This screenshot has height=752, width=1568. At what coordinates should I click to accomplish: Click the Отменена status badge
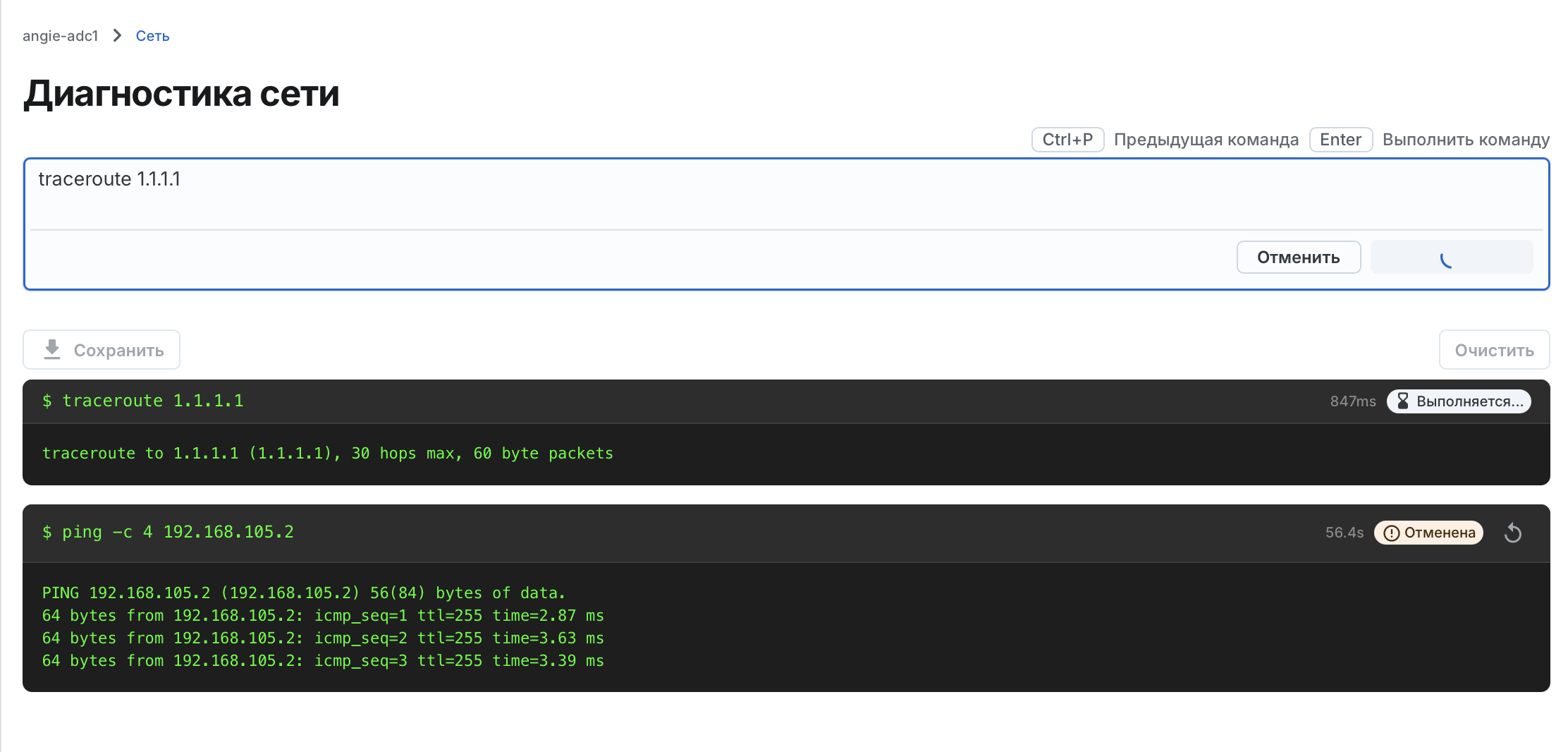tap(1429, 533)
